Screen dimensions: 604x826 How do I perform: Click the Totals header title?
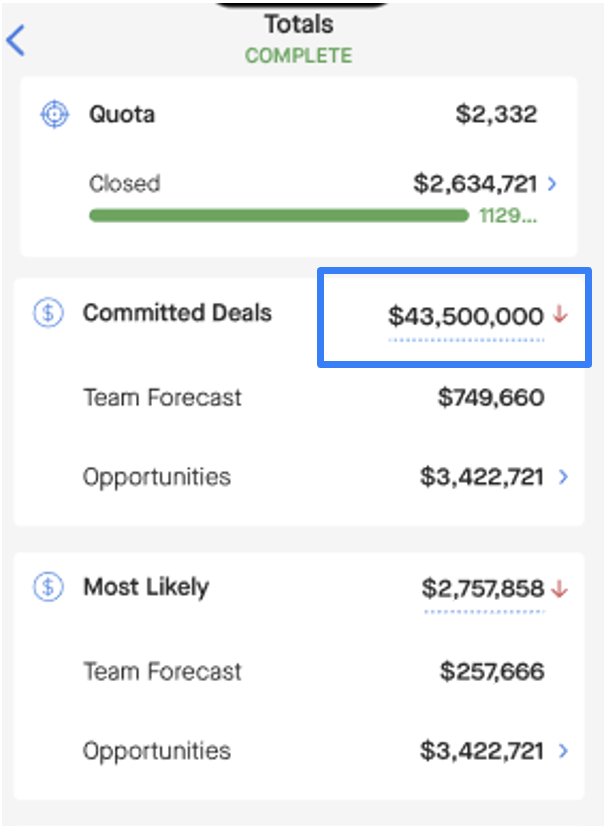point(299,24)
